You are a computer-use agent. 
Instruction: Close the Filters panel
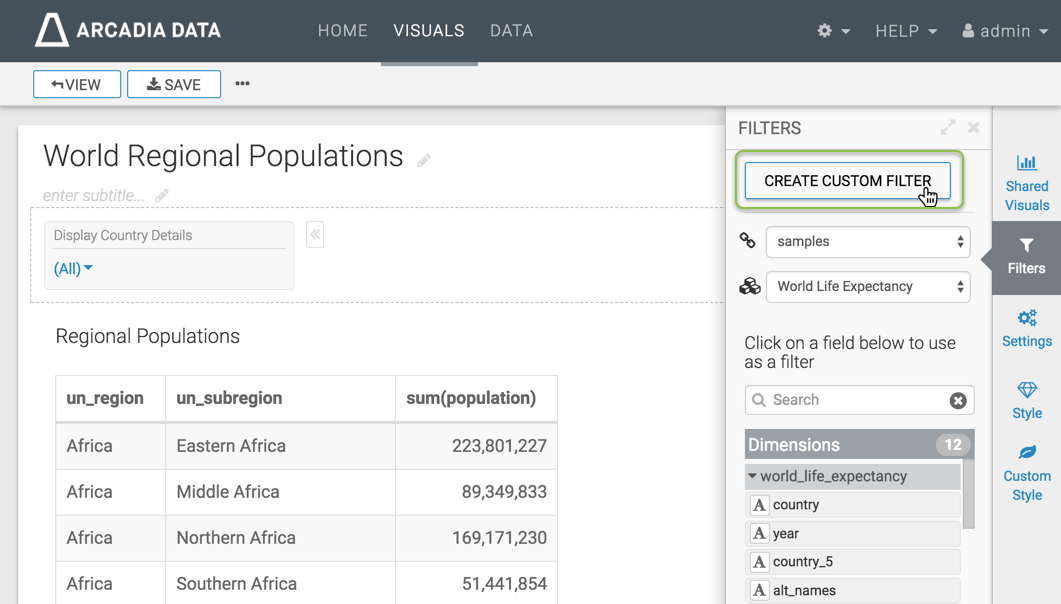pyautogui.click(x=973, y=127)
